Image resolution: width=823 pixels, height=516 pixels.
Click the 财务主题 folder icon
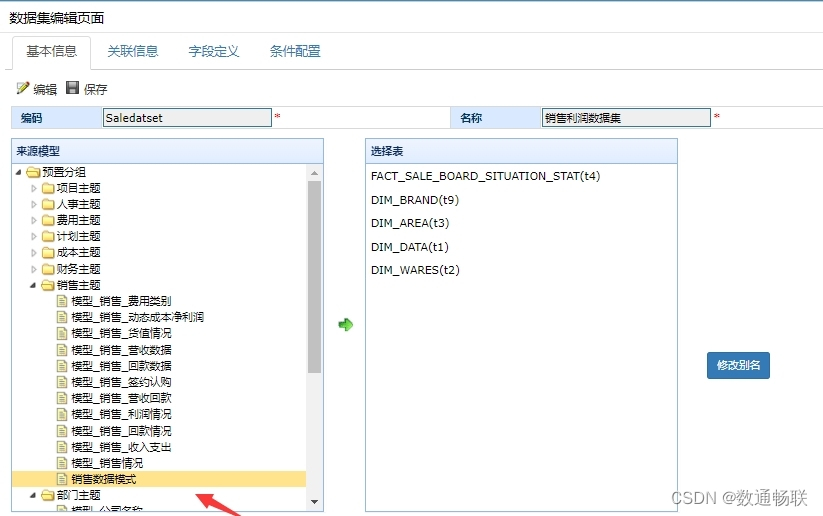click(x=48, y=269)
